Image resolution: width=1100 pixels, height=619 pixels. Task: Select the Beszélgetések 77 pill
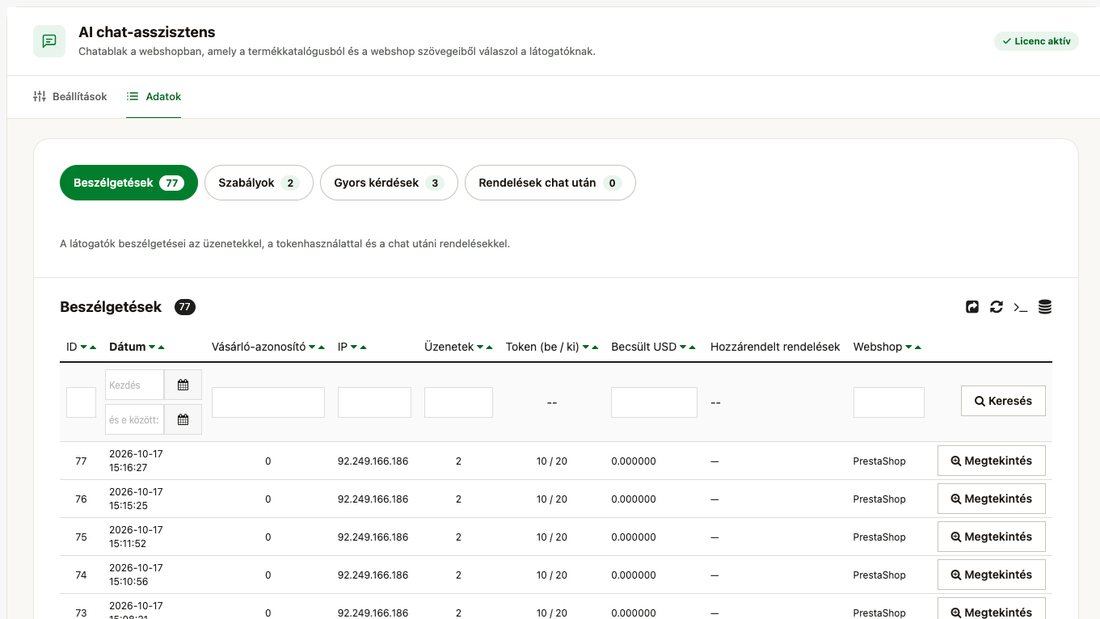point(129,182)
